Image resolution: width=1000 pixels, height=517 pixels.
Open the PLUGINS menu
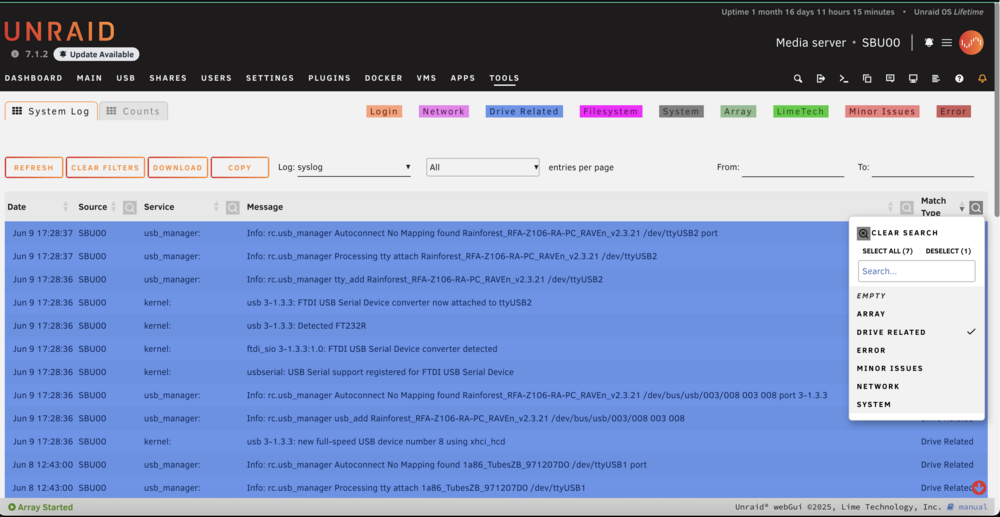pos(330,78)
